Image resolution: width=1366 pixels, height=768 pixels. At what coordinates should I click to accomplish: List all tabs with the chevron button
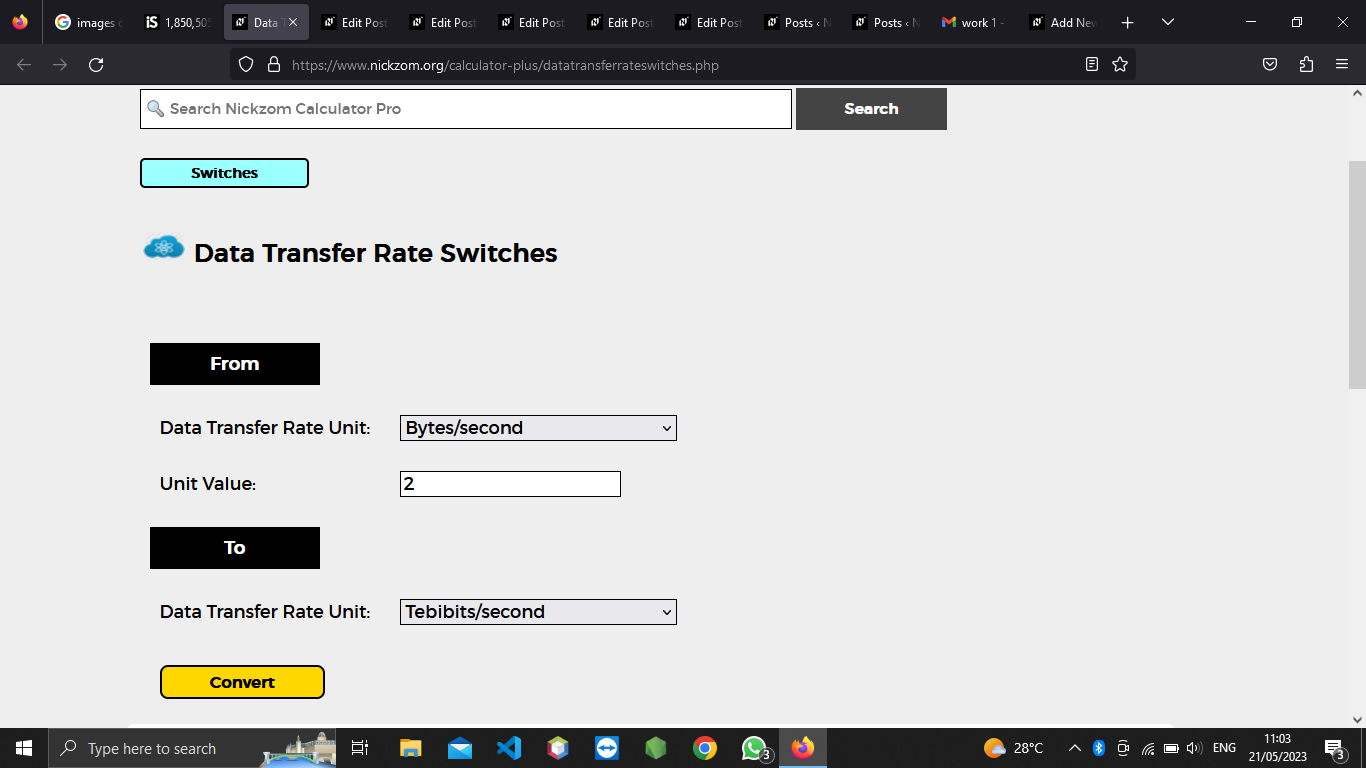1168,22
